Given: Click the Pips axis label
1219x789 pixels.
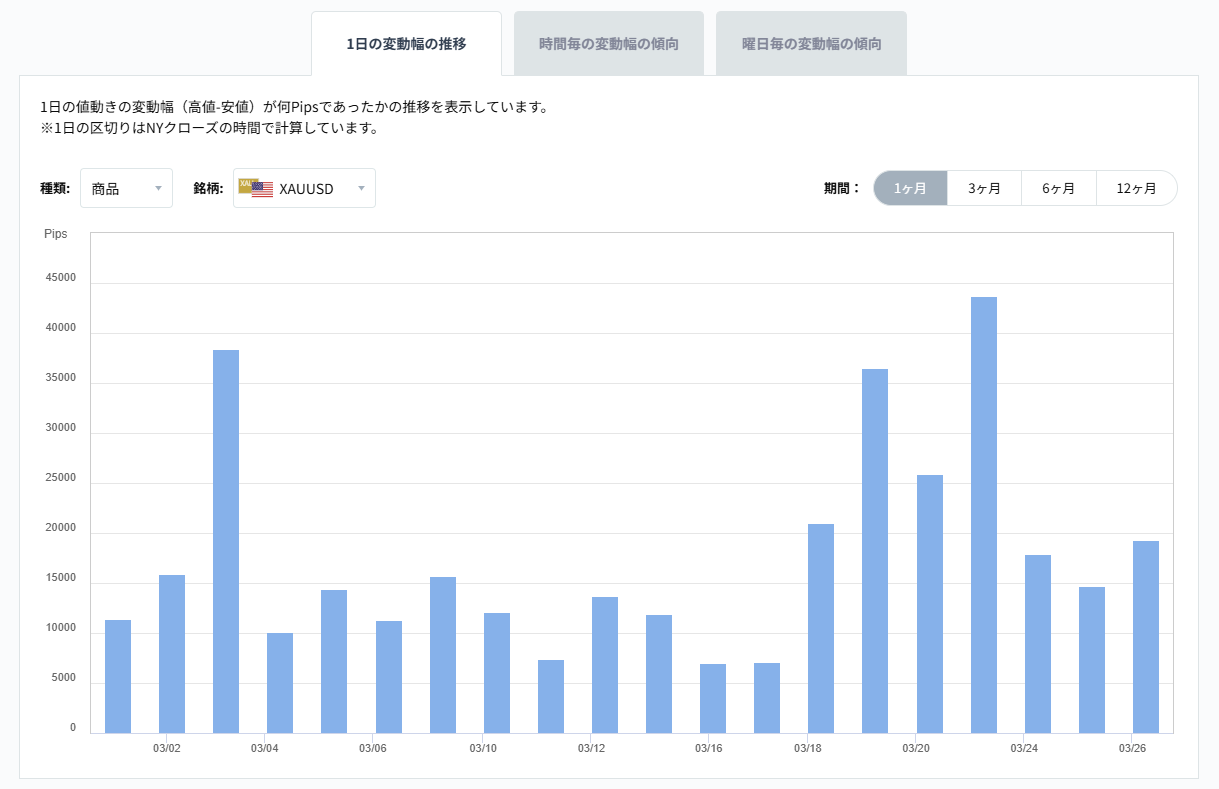Looking at the screenshot, I should click(56, 233).
